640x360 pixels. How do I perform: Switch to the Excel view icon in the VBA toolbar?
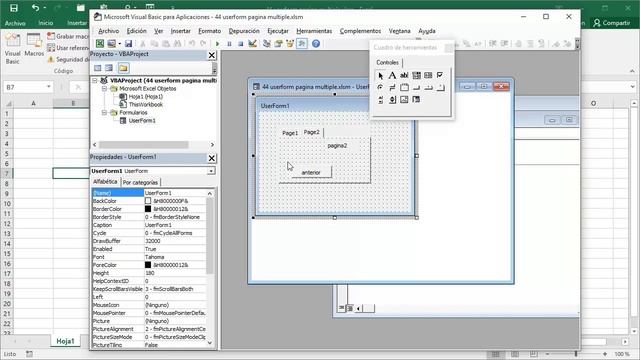(x=100, y=43)
